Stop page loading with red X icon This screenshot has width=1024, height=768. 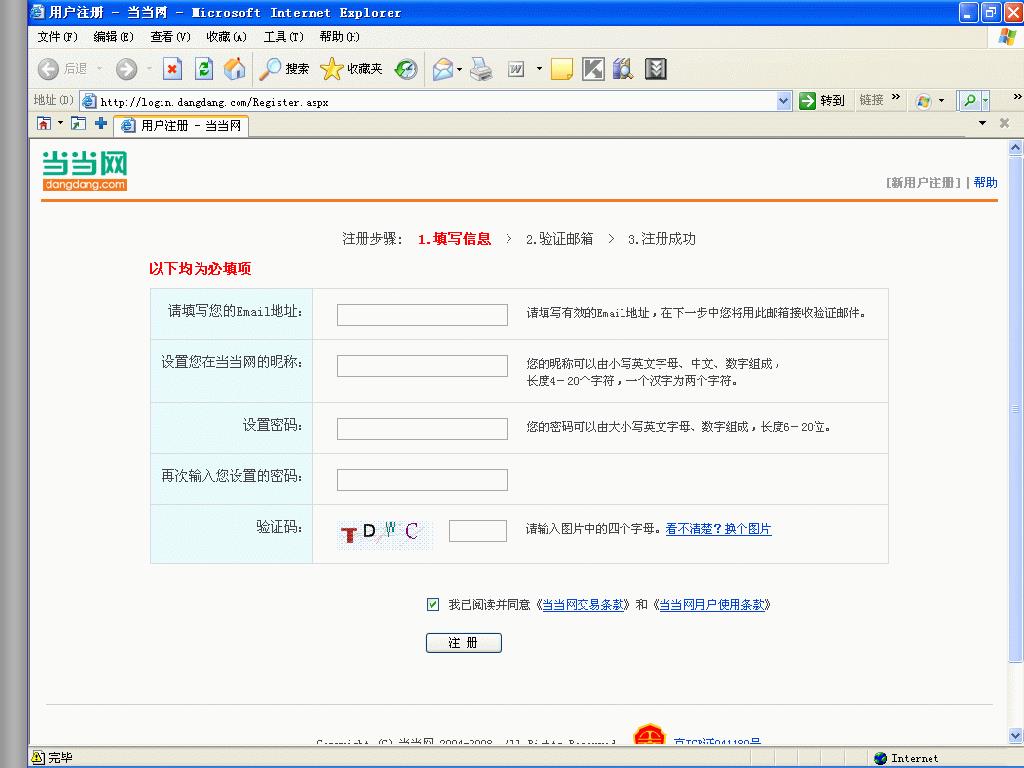coord(172,69)
